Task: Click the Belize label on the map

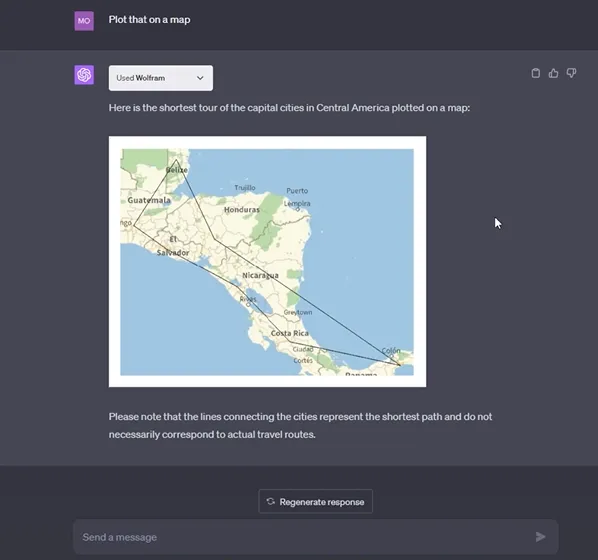Action: point(177,170)
